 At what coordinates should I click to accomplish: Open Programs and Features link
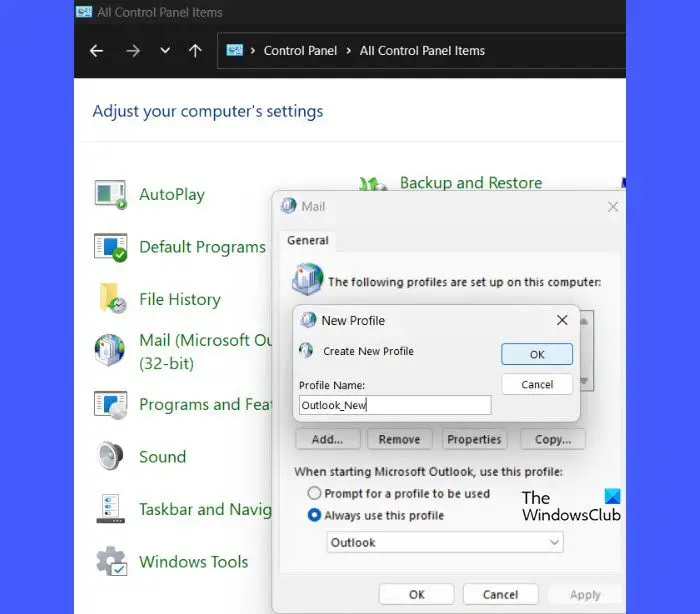click(x=205, y=404)
